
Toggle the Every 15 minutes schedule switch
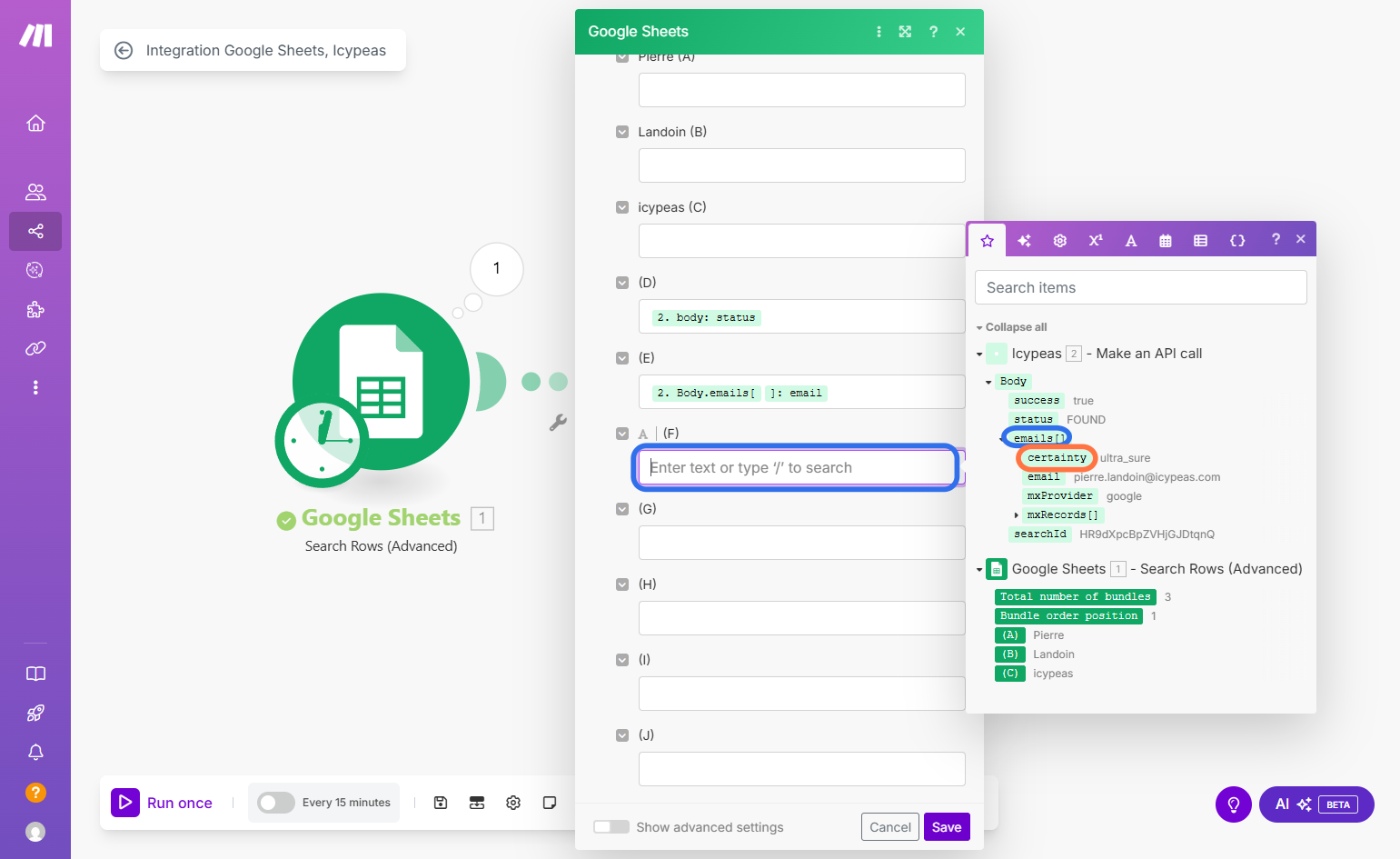(276, 803)
